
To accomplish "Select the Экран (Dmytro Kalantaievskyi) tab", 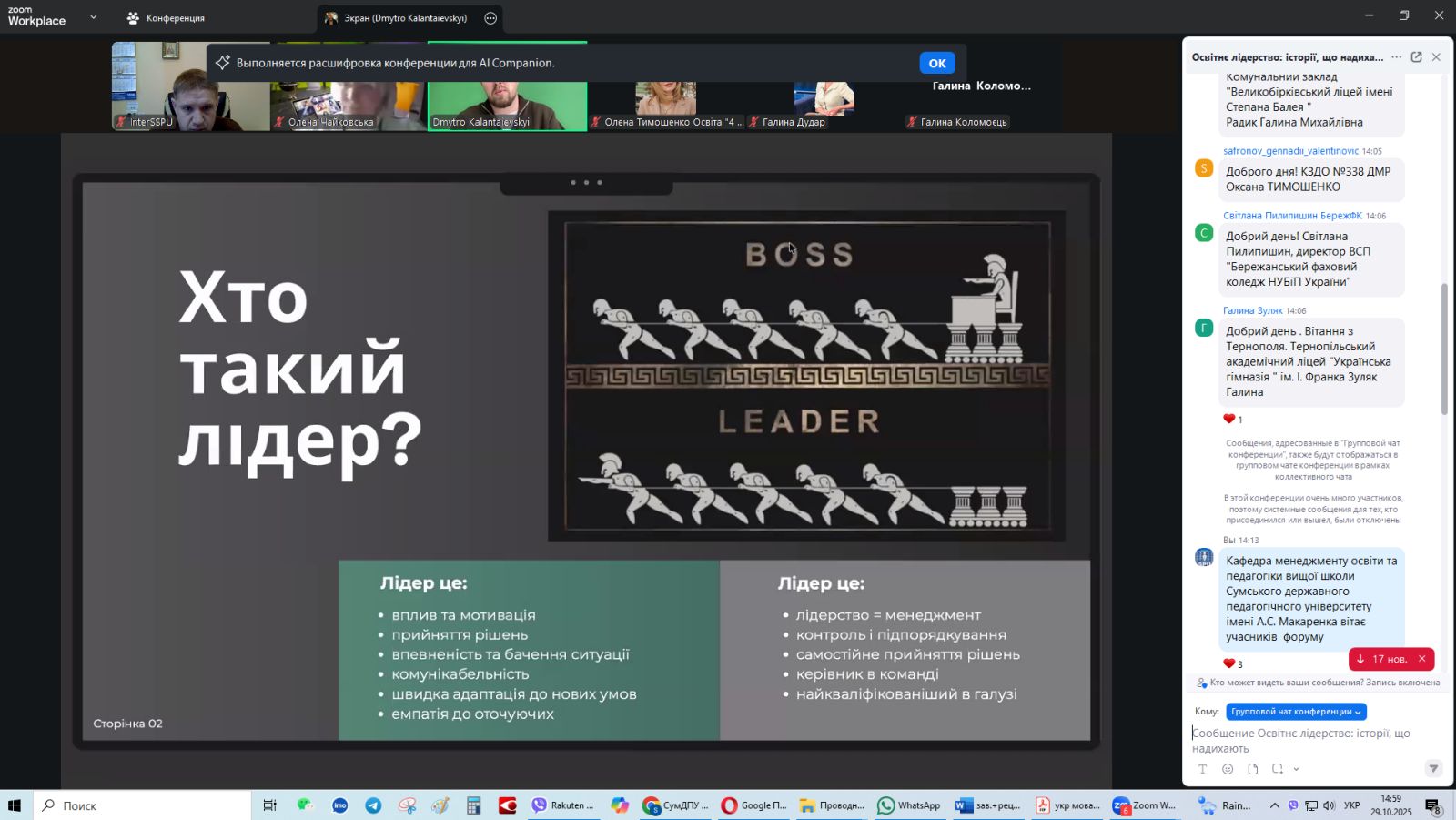I will click(x=405, y=18).
